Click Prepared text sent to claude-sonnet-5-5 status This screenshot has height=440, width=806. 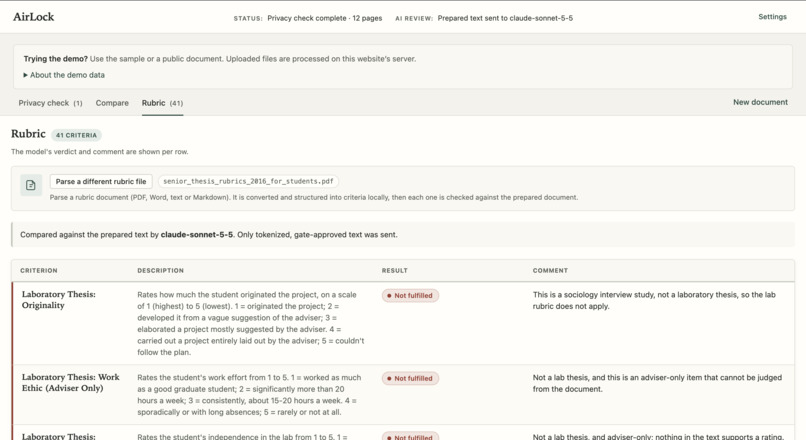coord(505,18)
